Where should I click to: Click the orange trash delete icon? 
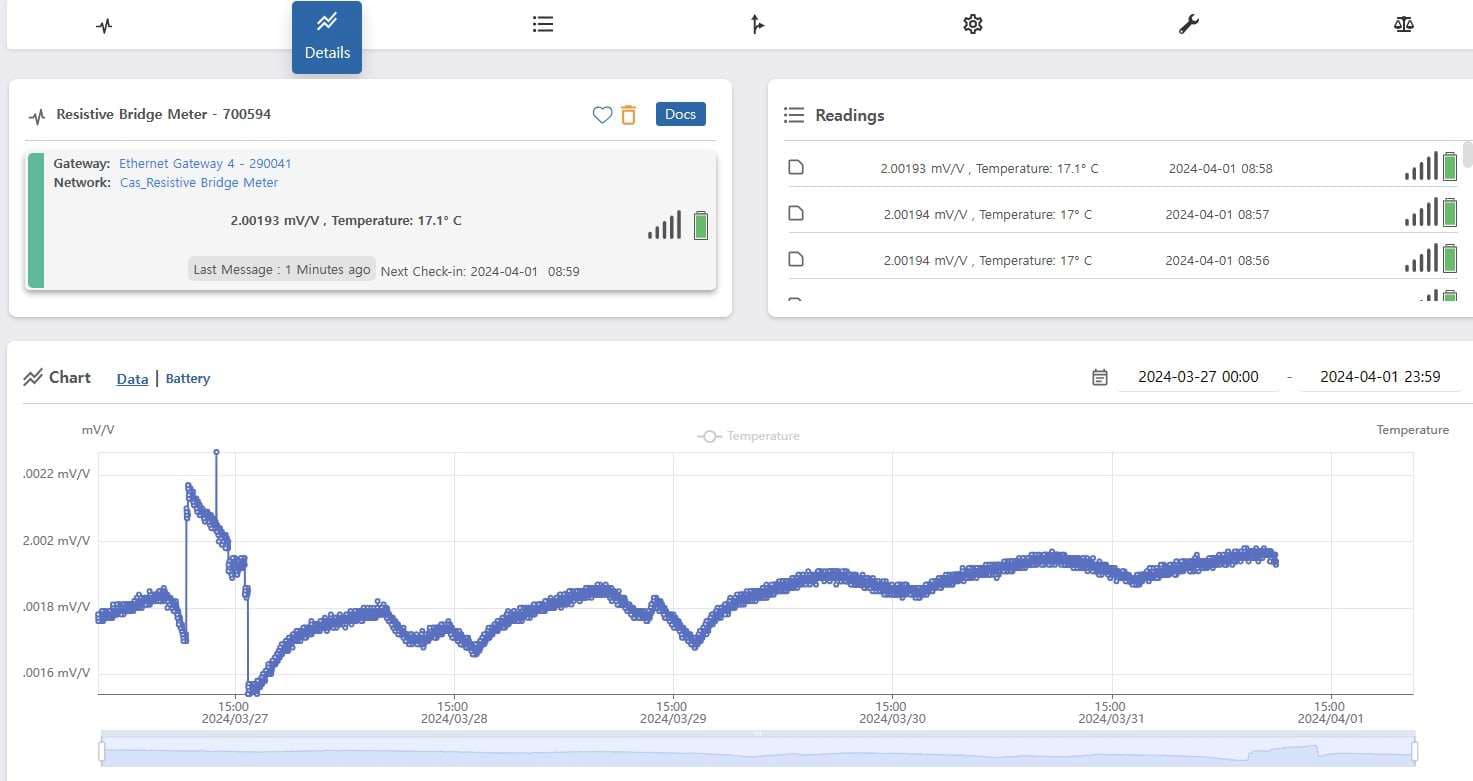628,115
